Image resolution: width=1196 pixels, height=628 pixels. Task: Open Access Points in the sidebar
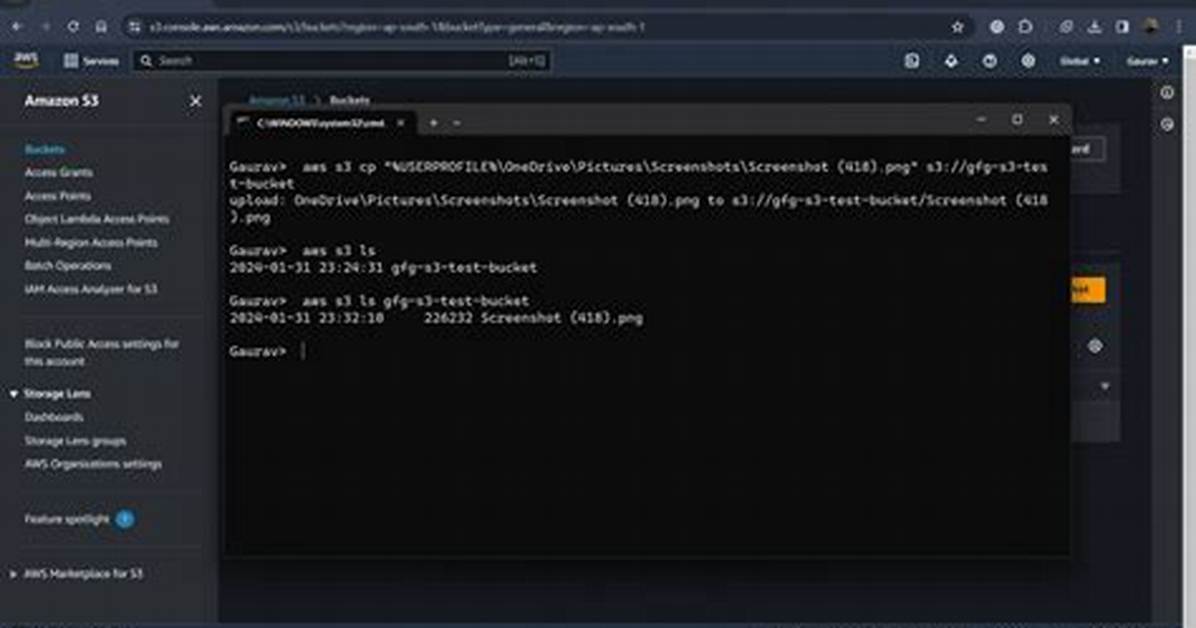57,196
